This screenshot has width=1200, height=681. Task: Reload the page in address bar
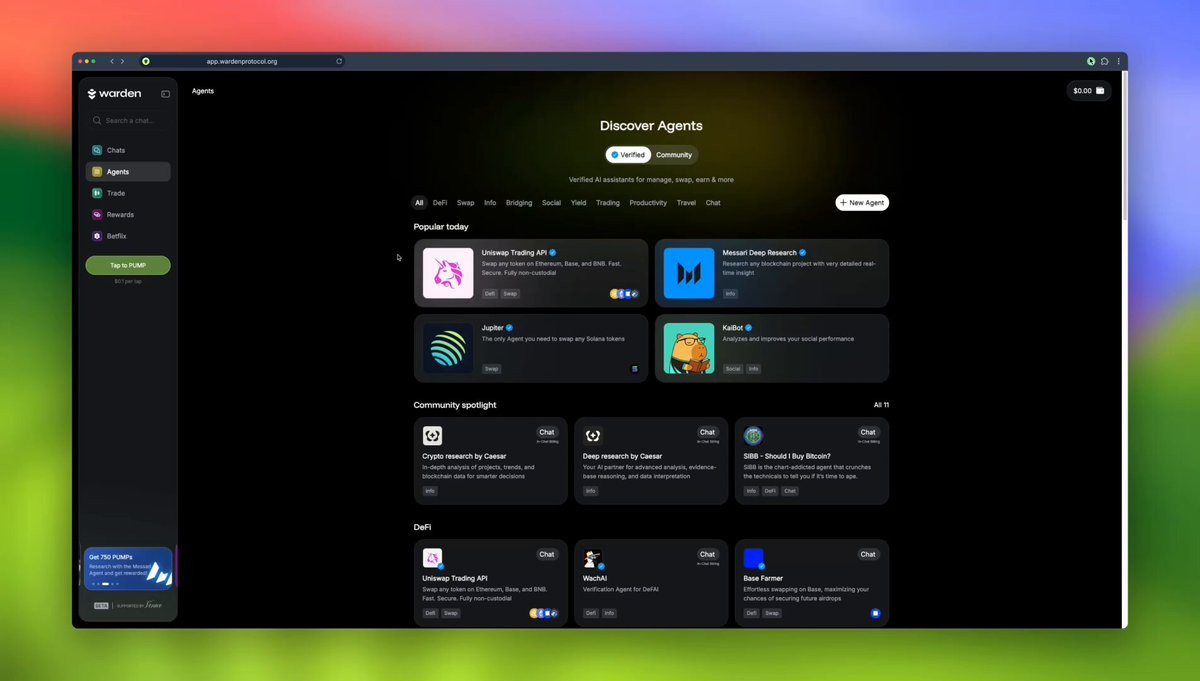[x=339, y=61]
